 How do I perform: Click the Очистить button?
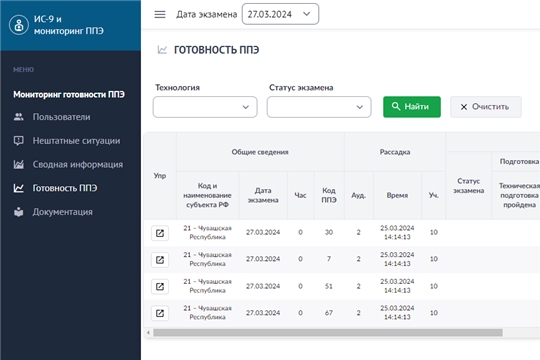pyautogui.click(x=486, y=107)
